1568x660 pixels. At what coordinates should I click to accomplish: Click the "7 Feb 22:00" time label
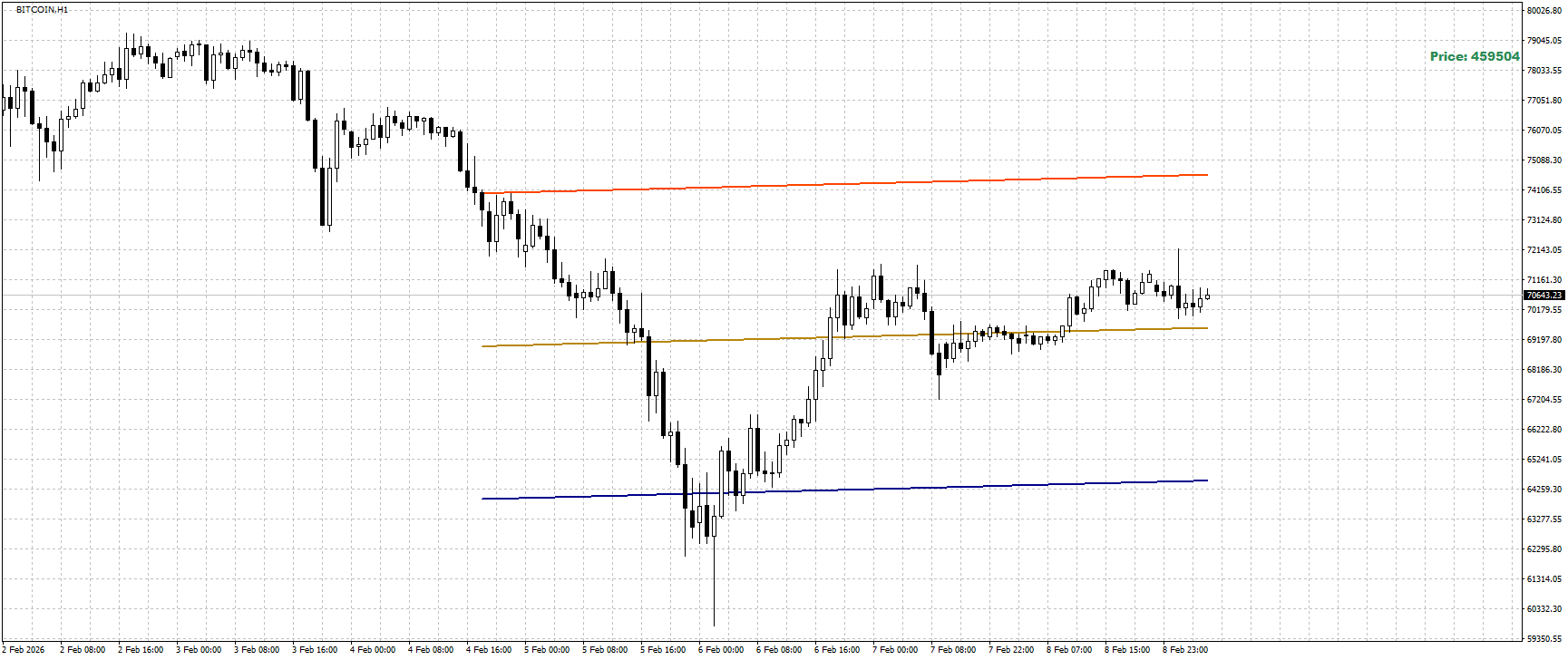click(1011, 650)
